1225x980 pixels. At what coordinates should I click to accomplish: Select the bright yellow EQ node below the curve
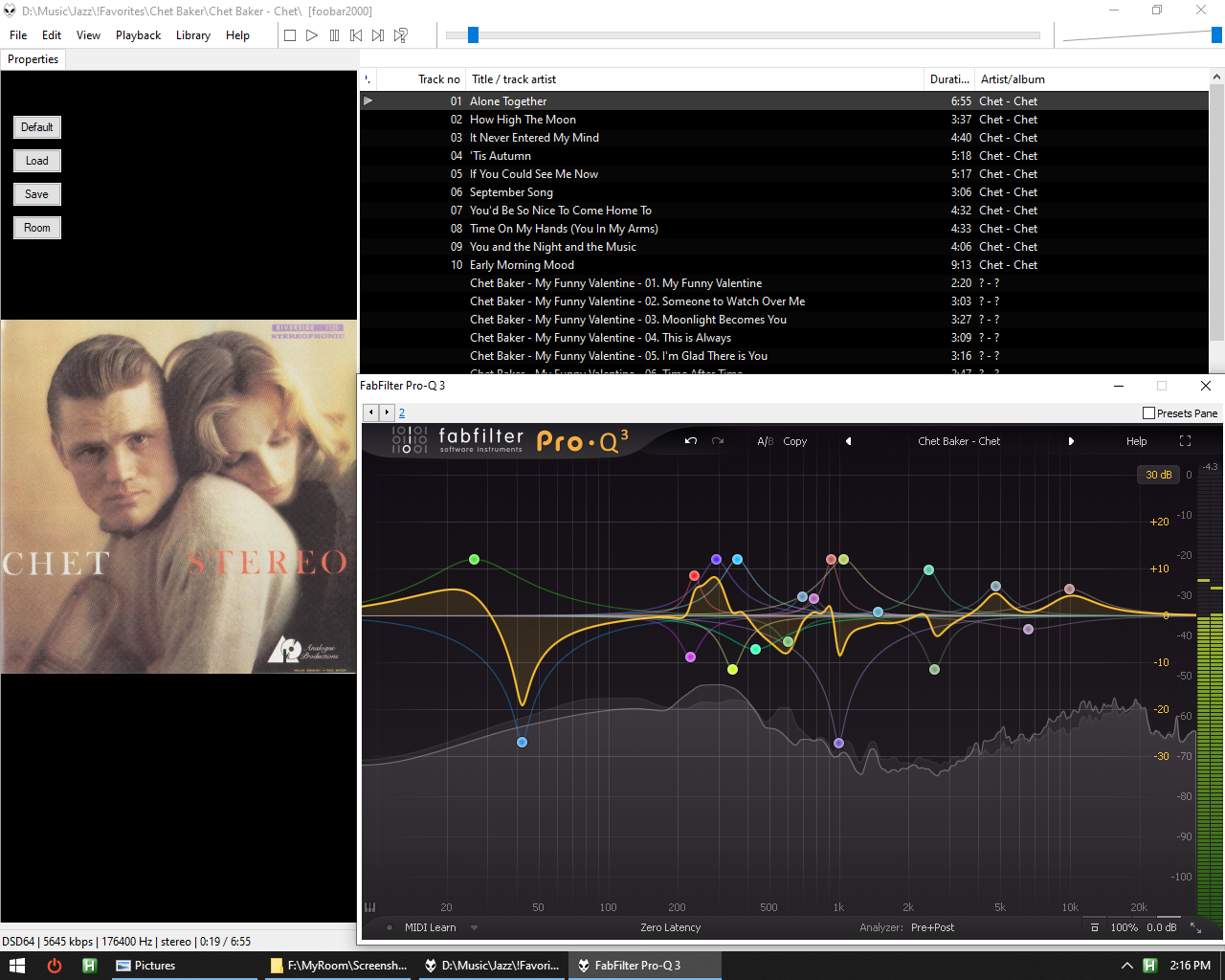tap(732, 669)
